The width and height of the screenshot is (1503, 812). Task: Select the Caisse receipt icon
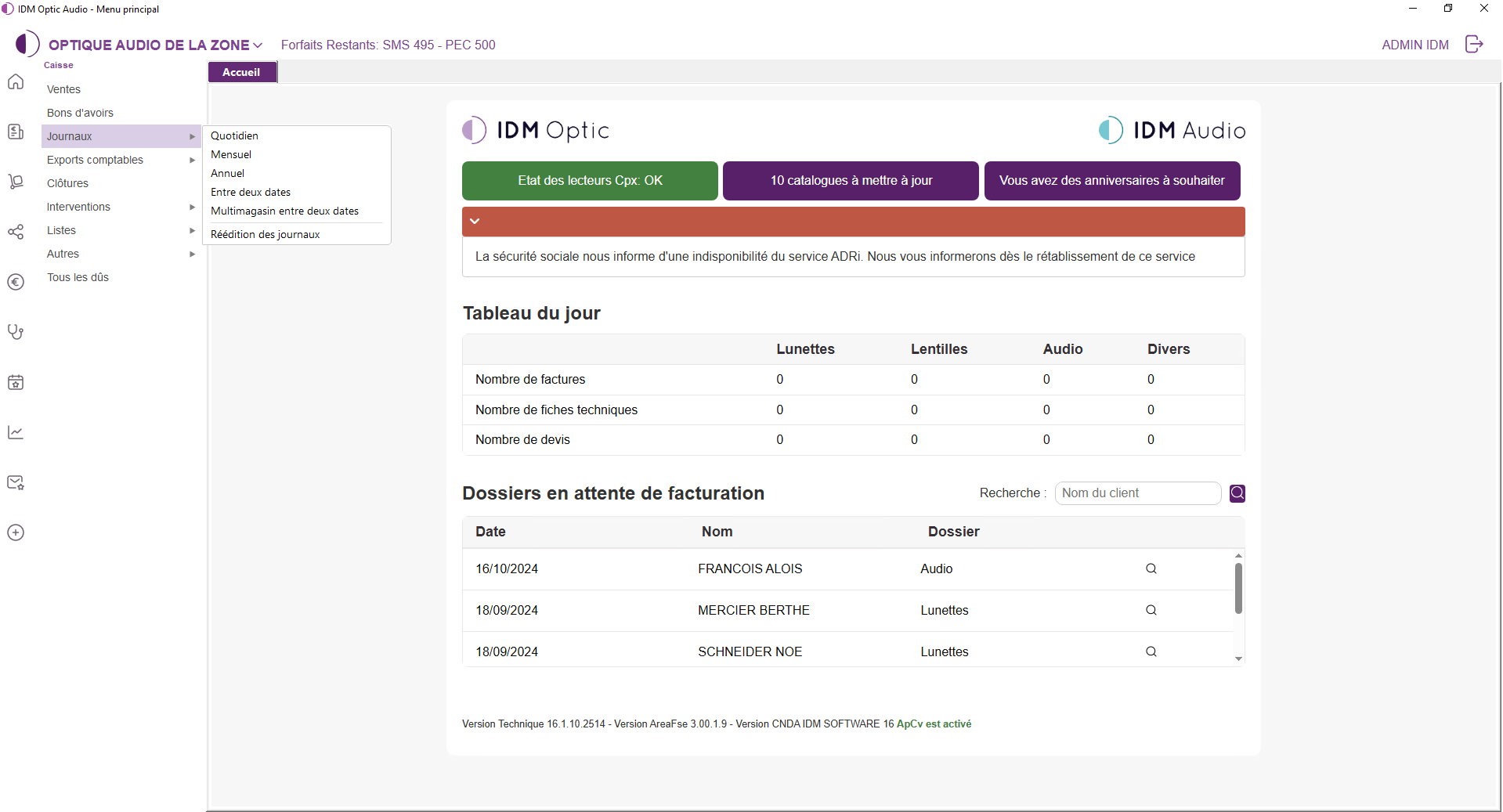16,131
